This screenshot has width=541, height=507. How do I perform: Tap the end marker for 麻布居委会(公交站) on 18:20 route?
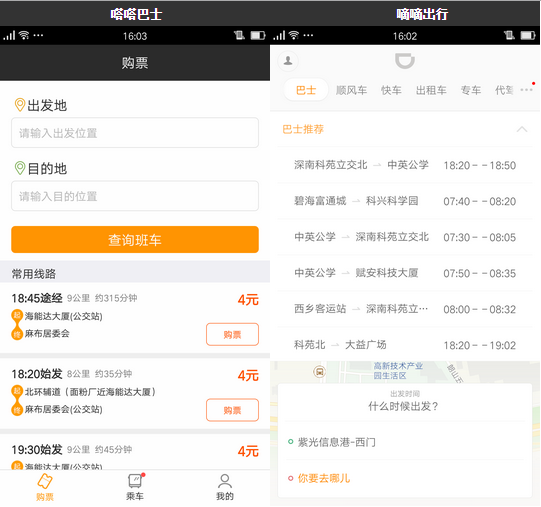coord(17,410)
